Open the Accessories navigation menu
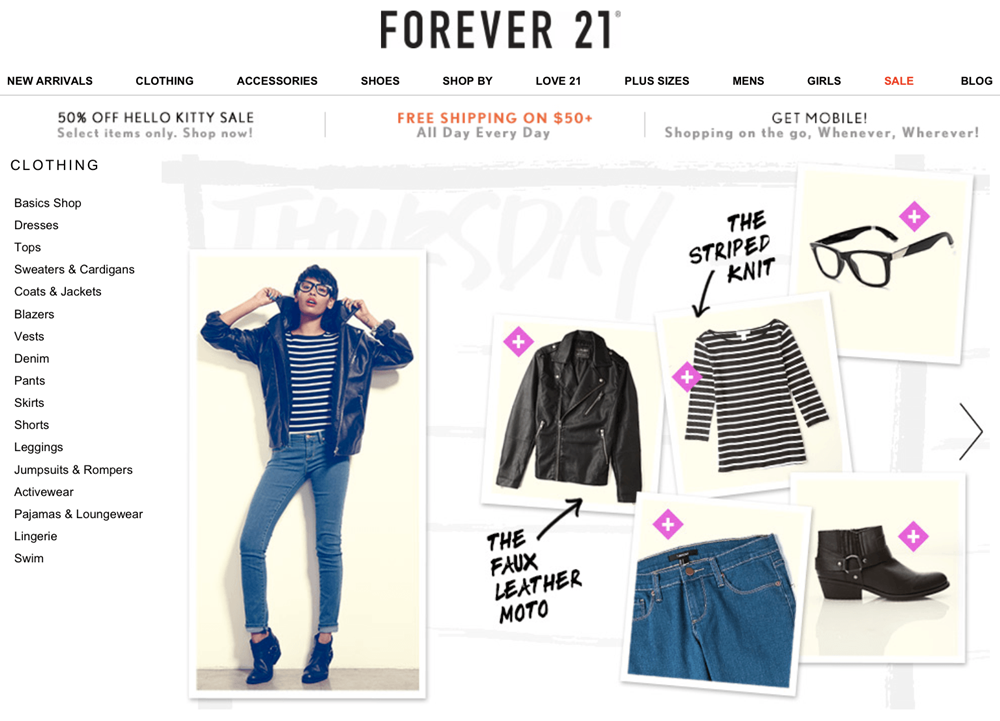Viewport: 1000px width, 721px height. pos(277,81)
